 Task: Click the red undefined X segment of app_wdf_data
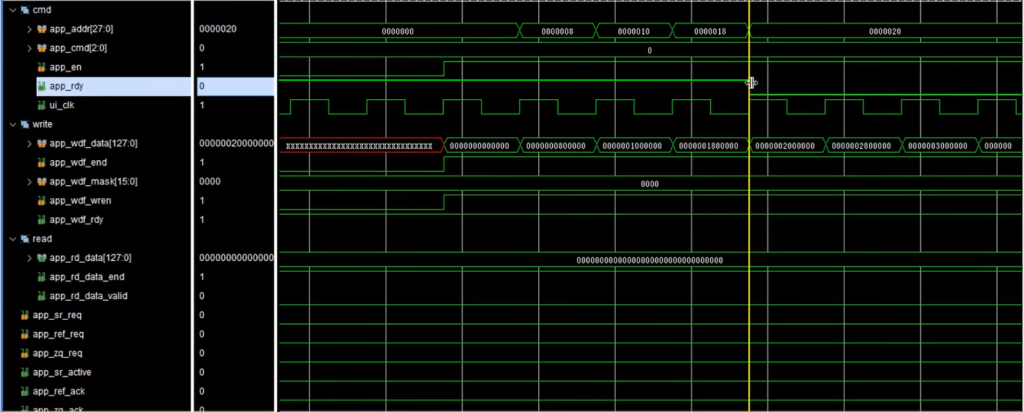pos(360,146)
